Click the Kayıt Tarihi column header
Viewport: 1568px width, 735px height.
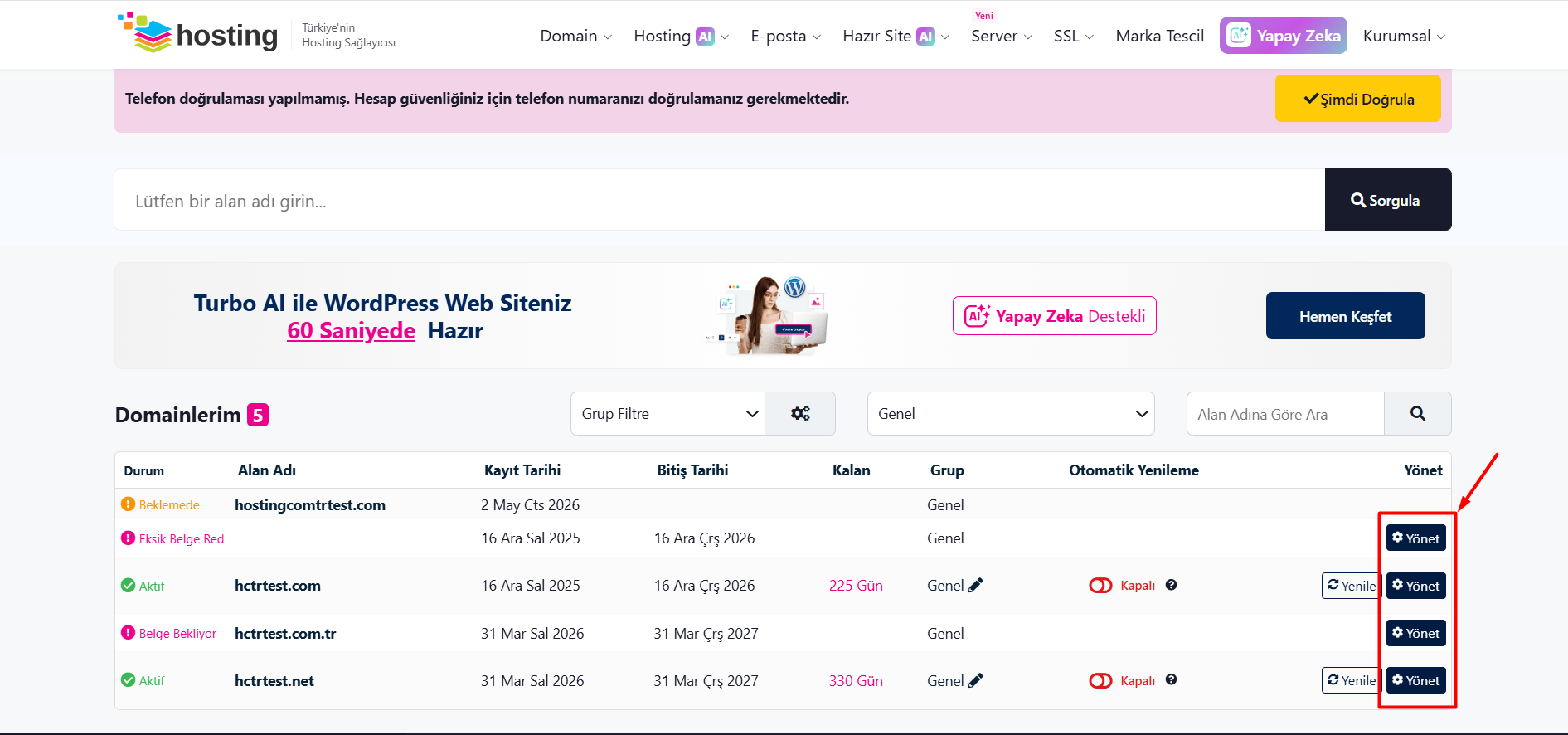pos(522,470)
